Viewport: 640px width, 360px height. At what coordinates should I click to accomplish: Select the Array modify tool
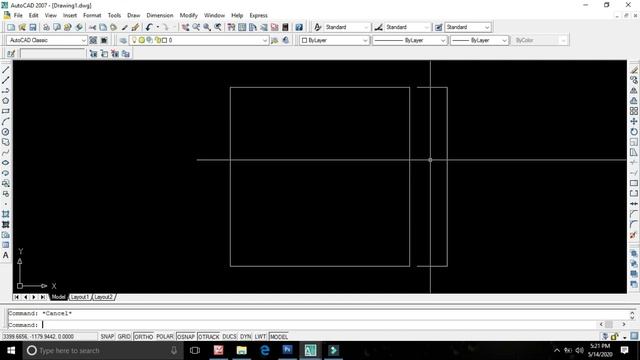click(x=634, y=111)
